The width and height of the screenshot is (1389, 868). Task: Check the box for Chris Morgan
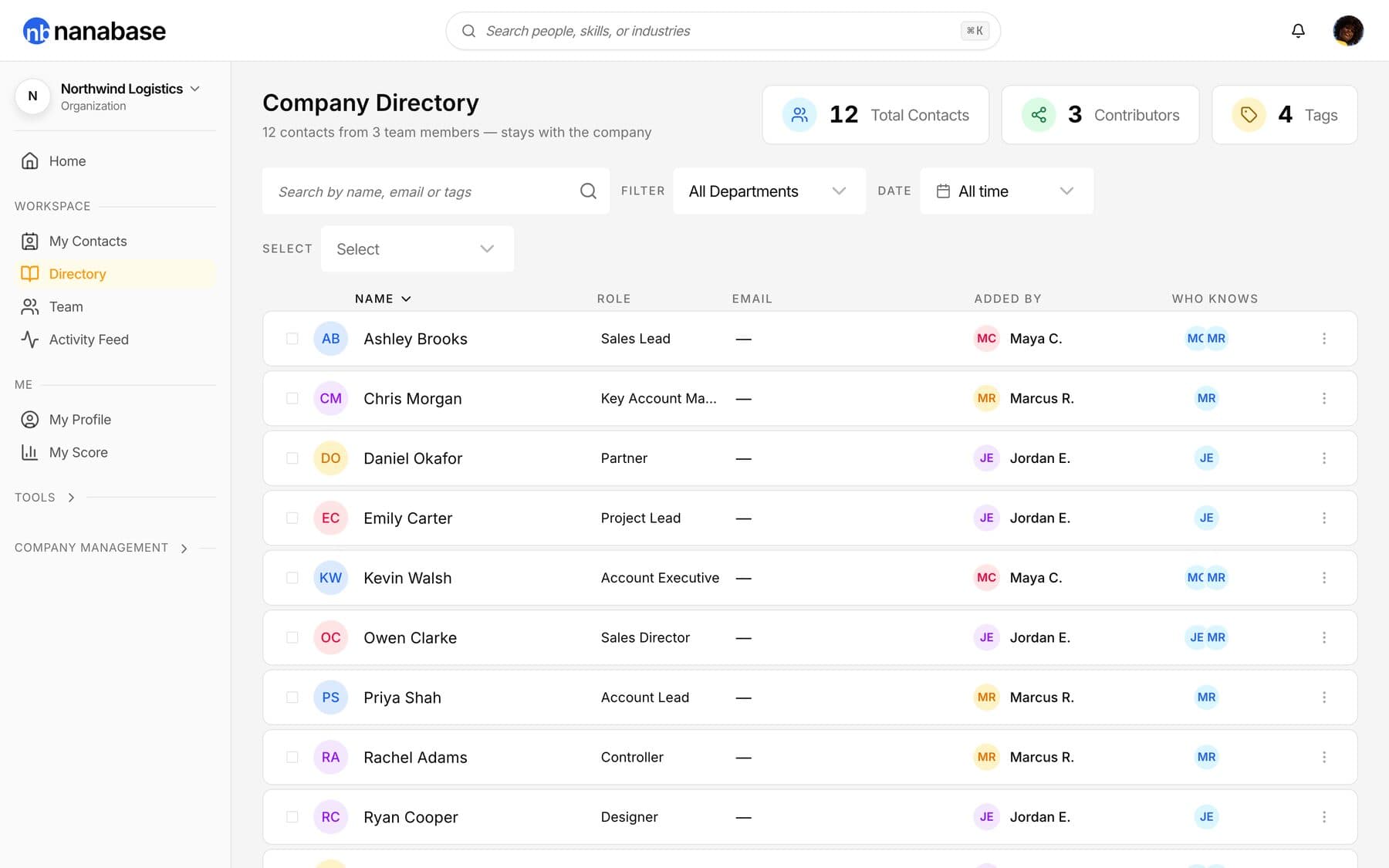pyautogui.click(x=292, y=398)
